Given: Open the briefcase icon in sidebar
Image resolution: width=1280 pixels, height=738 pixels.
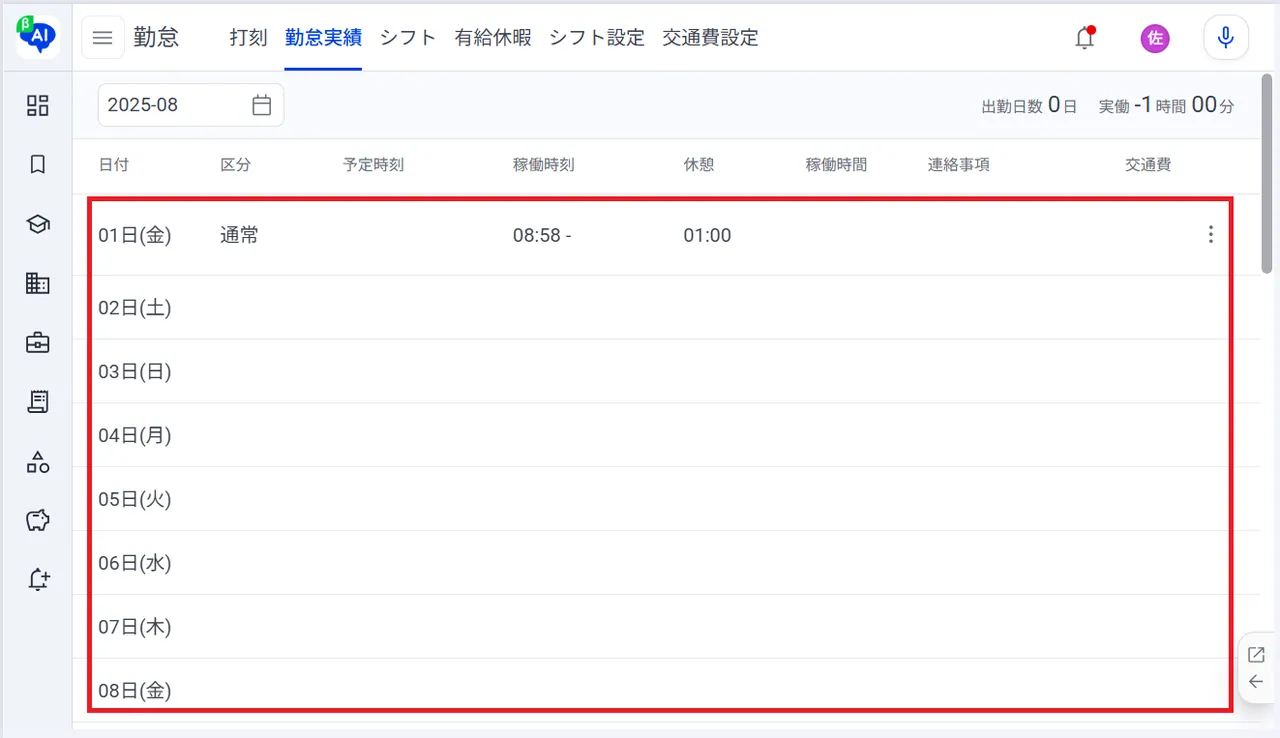Looking at the screenshot, I should pyautogui.click(x=38, y=343).
